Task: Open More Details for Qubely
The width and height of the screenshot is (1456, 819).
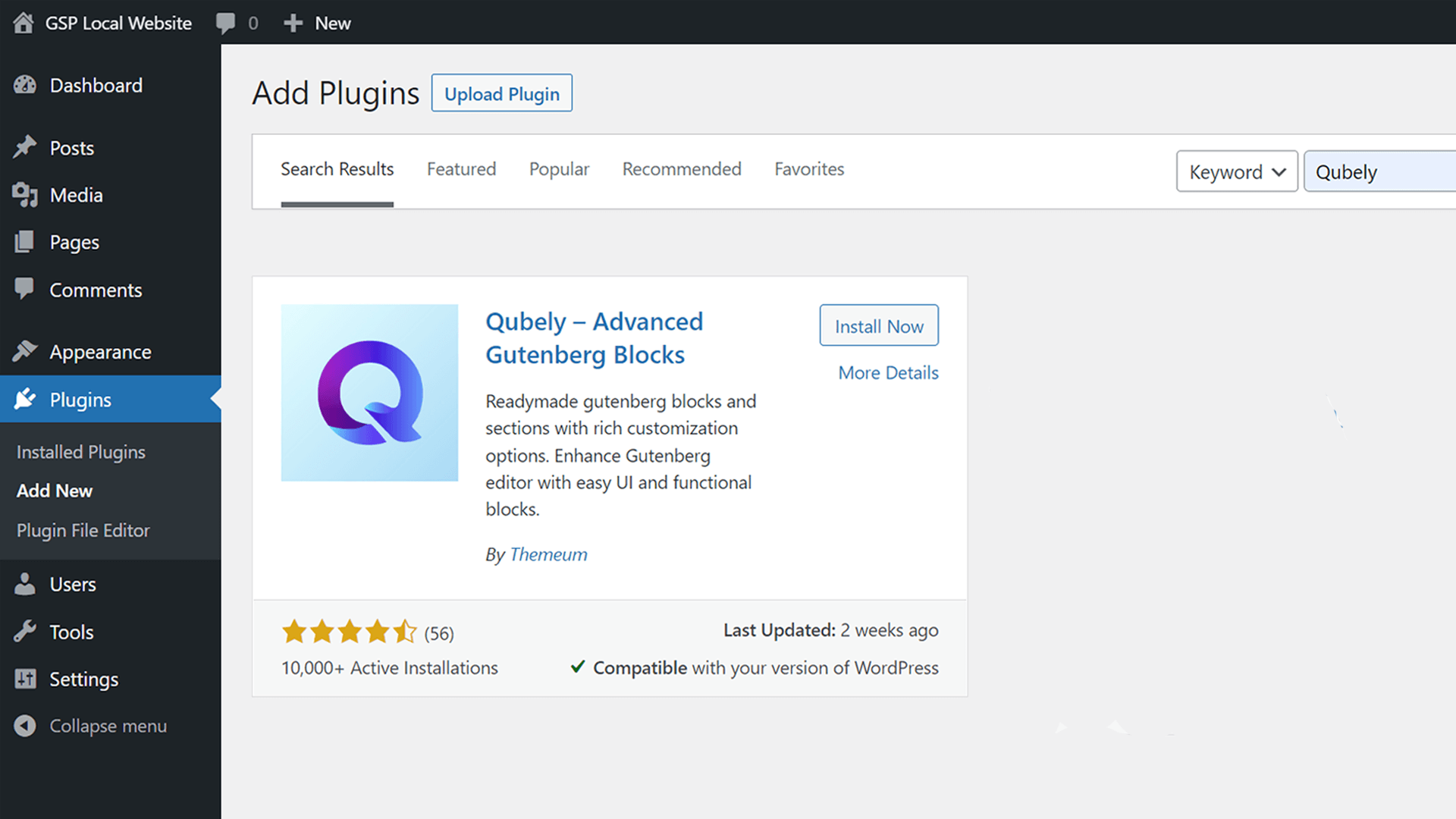Action: (887, 372)
